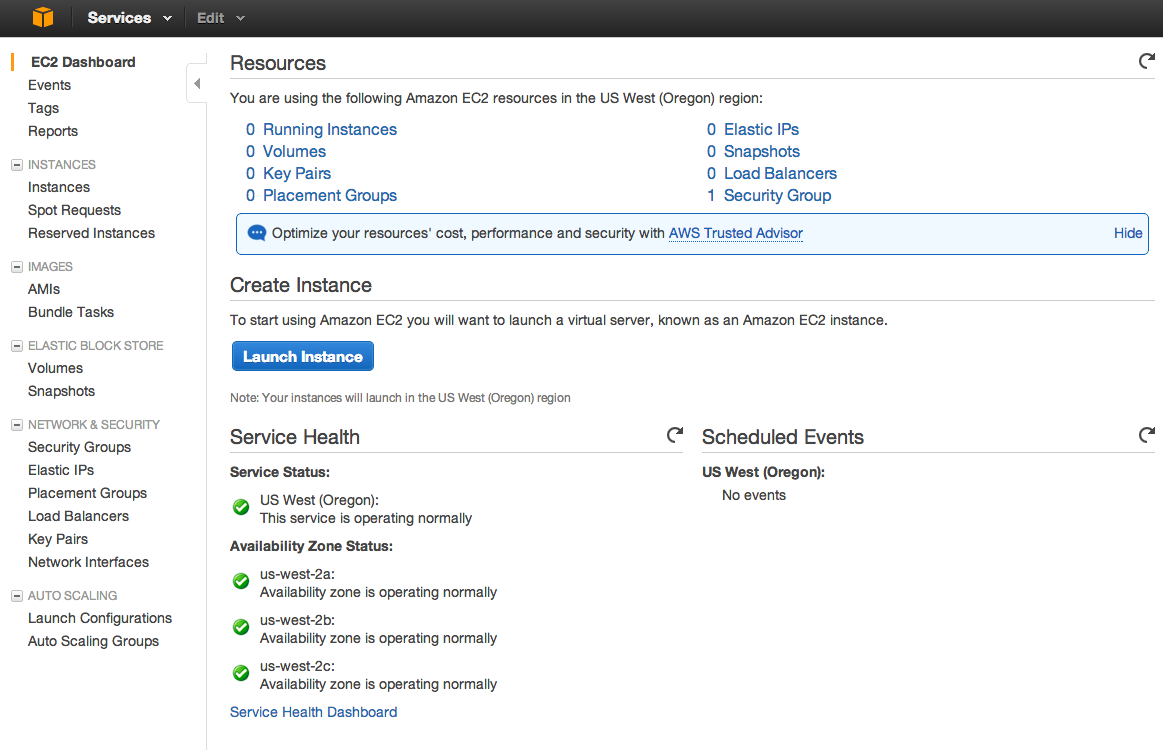The width and height of the screenshot is (1163, 750).
Task: Open the Edit dropdown in the top bar
Action: coord(220,18)
